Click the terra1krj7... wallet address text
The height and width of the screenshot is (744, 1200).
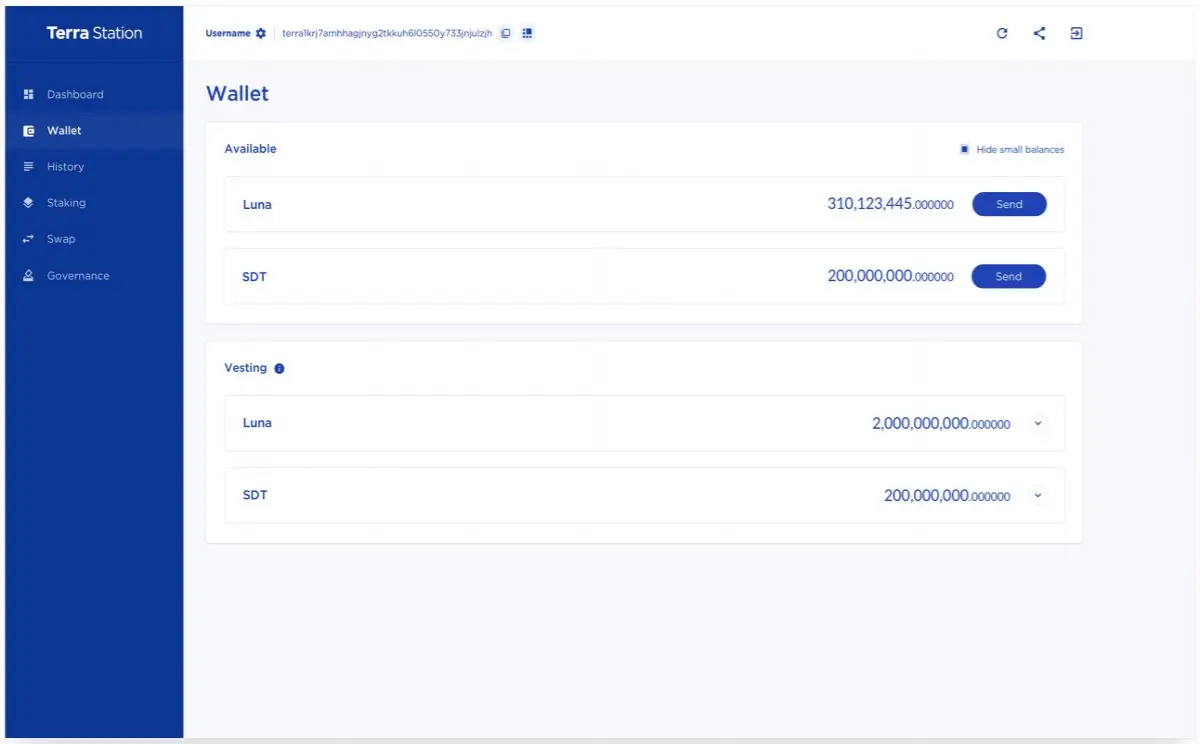coord(387,33)
